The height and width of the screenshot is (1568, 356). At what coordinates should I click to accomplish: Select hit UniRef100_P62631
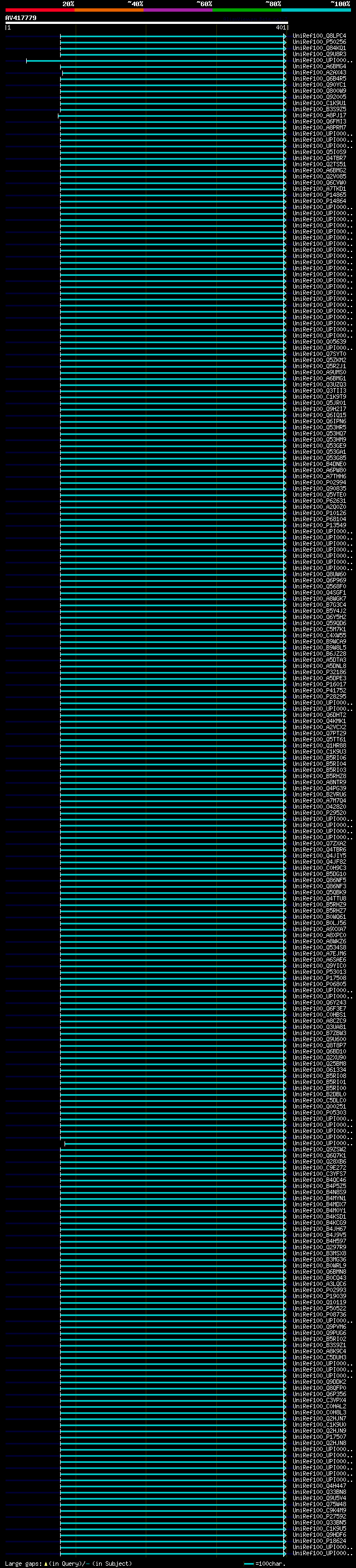[319, 501]
